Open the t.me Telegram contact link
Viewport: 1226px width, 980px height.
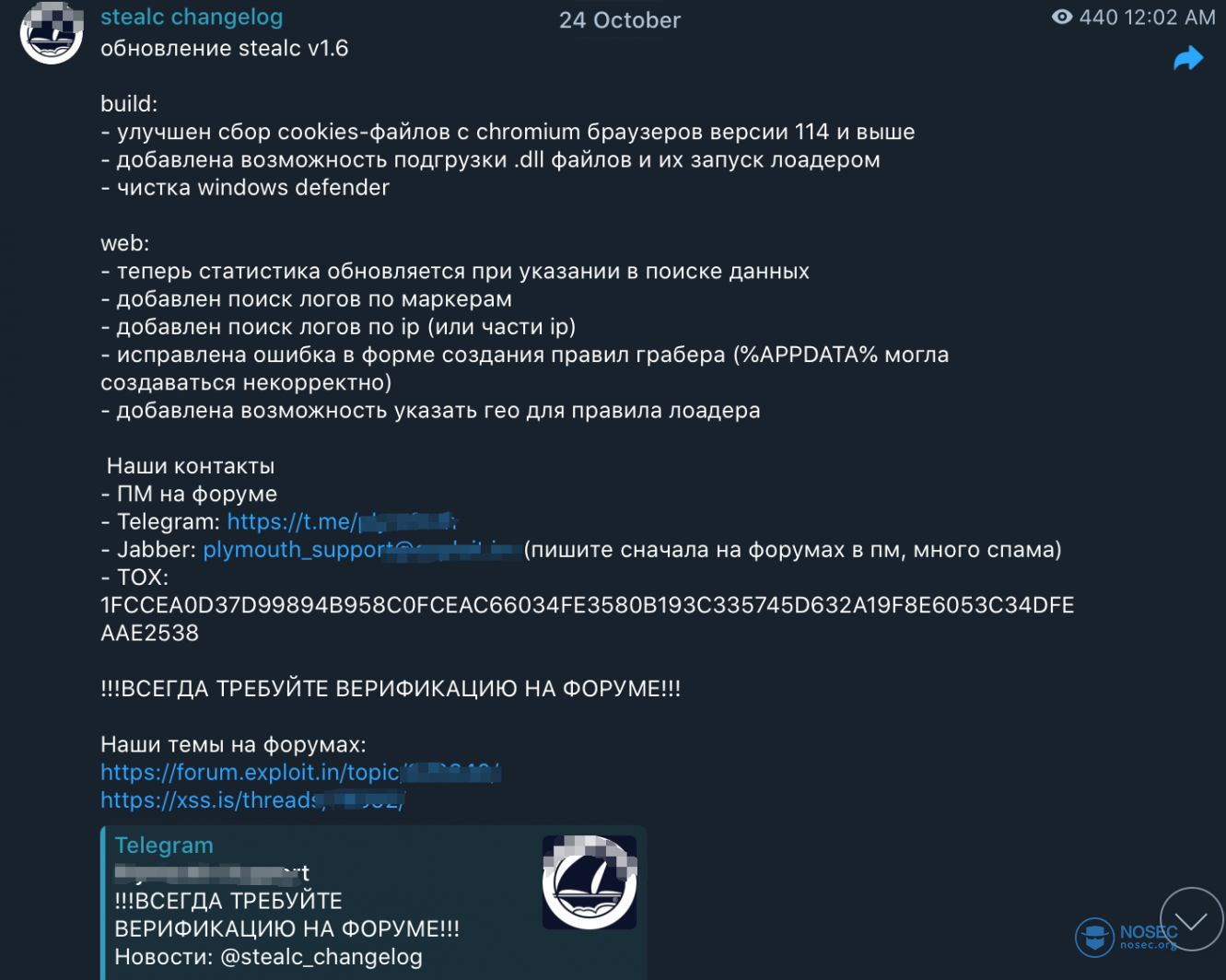(x=342, y=521)
